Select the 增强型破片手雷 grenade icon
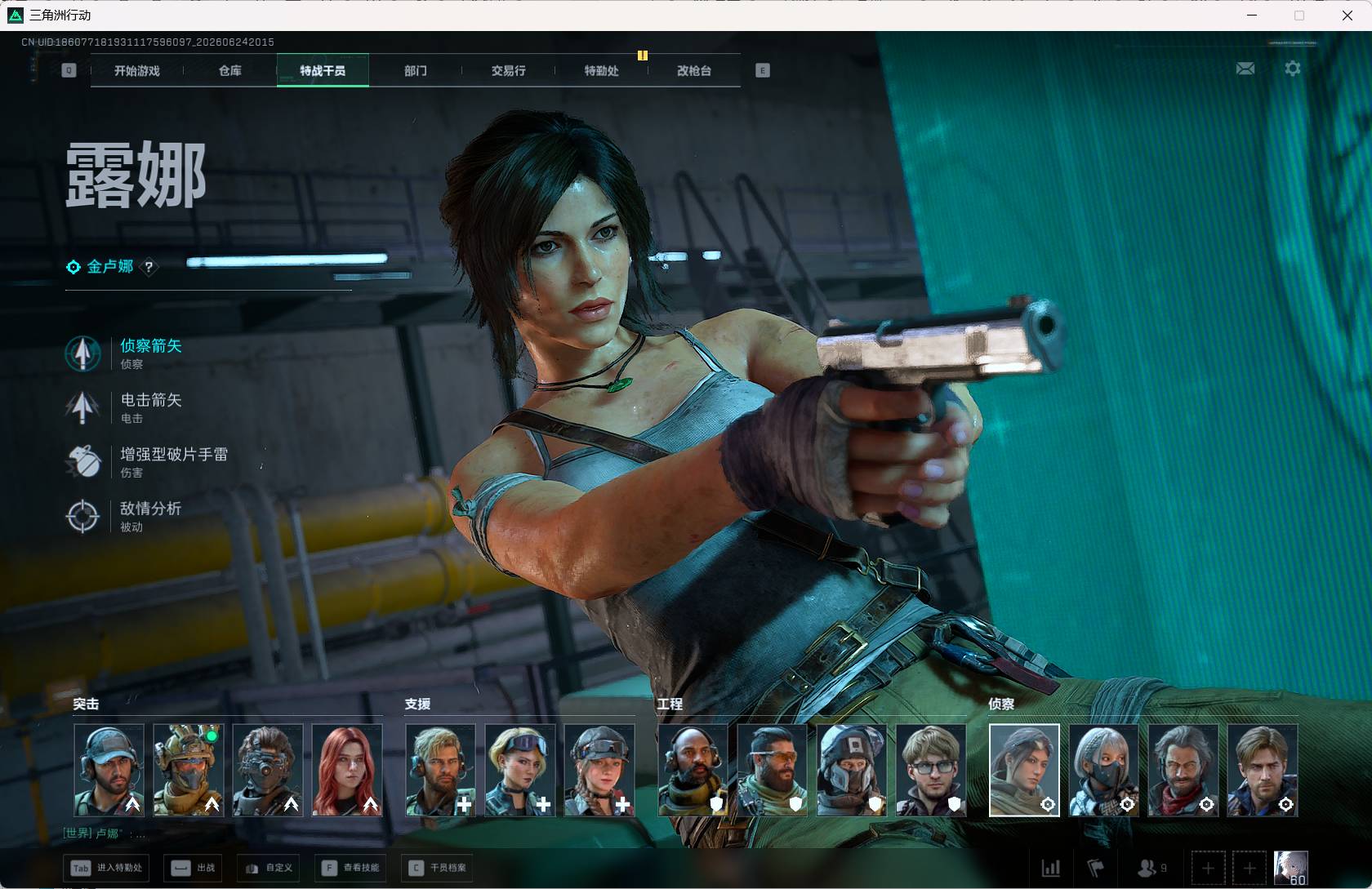 tap(82, 462)
